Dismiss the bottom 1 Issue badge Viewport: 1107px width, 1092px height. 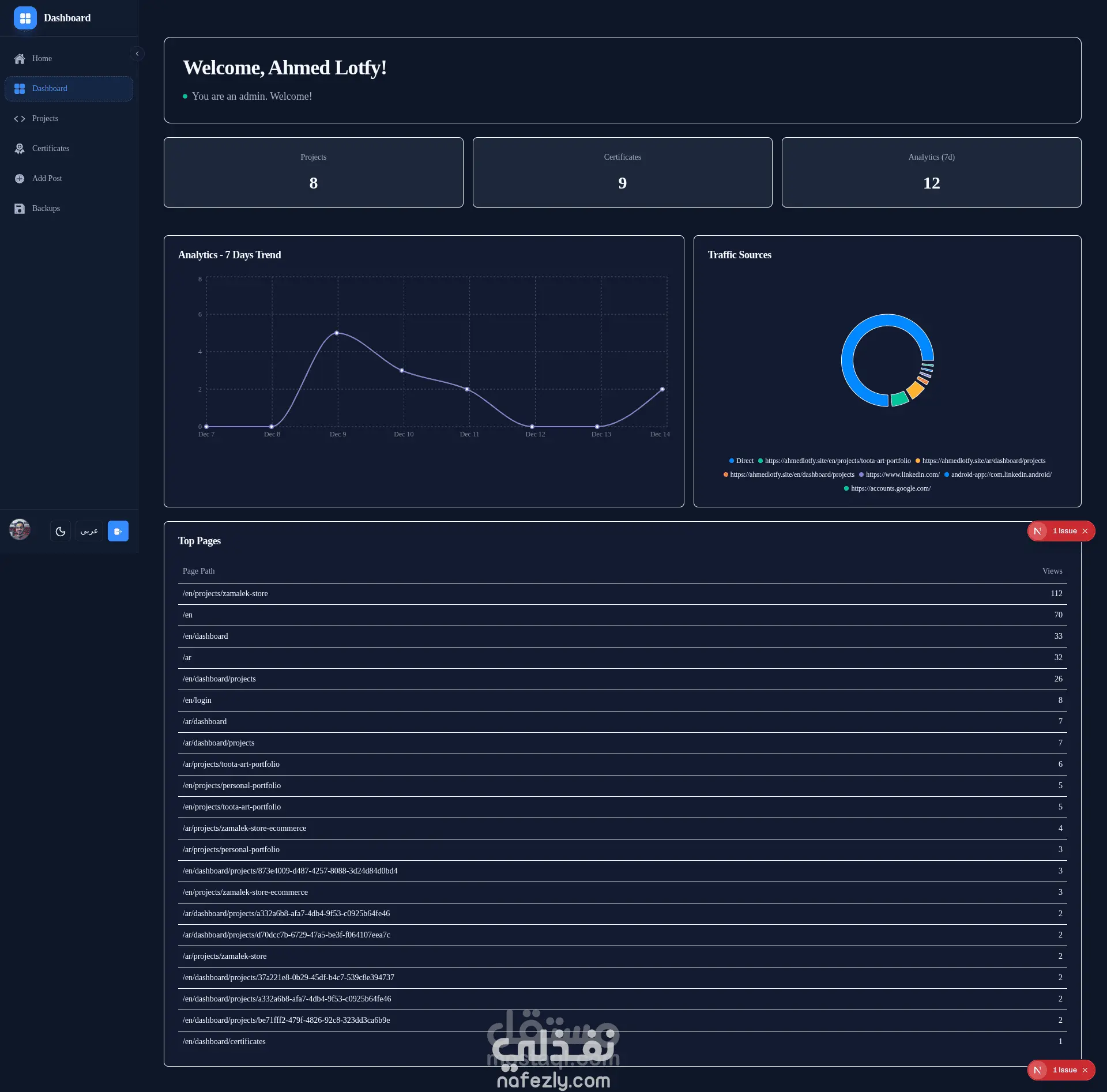click(x=1085, y=1070)
